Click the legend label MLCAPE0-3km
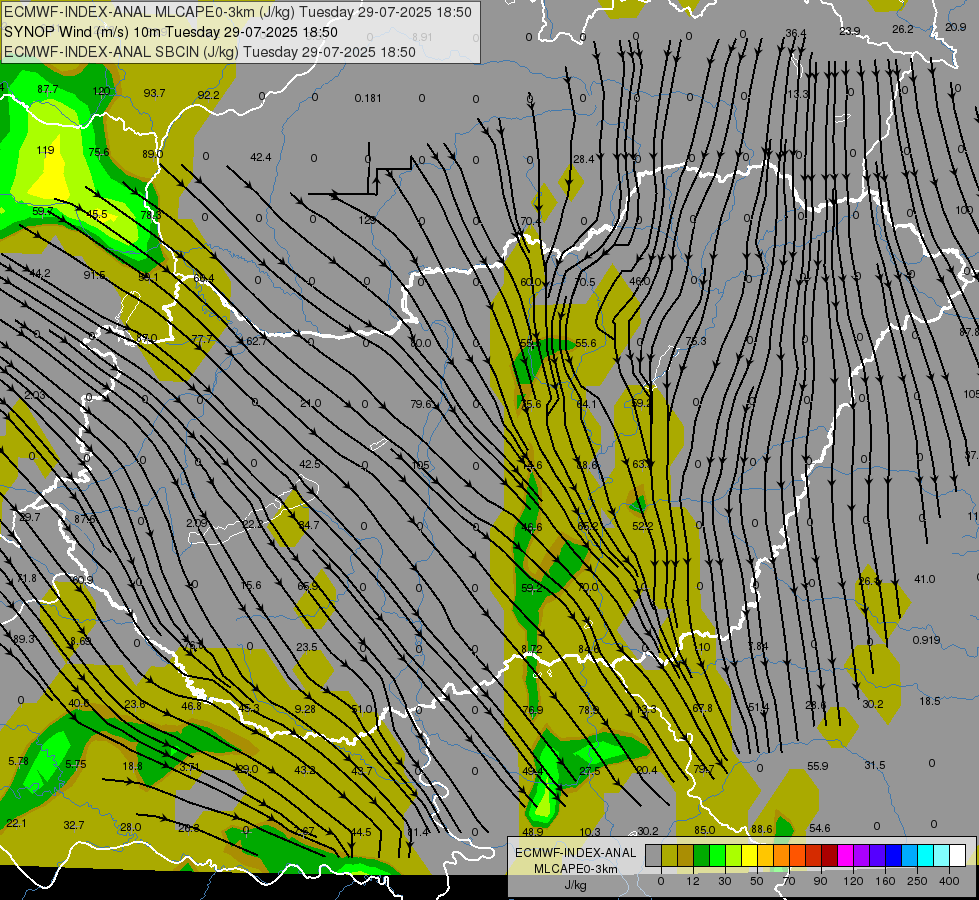 pyautogui.click(x=576, y=869)
